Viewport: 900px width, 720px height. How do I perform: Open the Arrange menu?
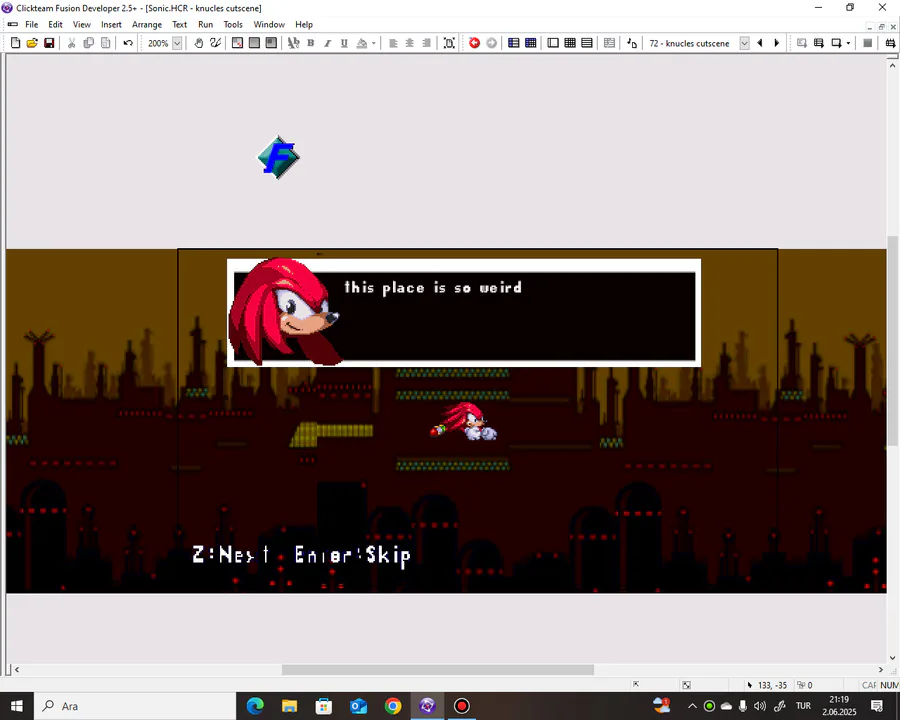147,25
